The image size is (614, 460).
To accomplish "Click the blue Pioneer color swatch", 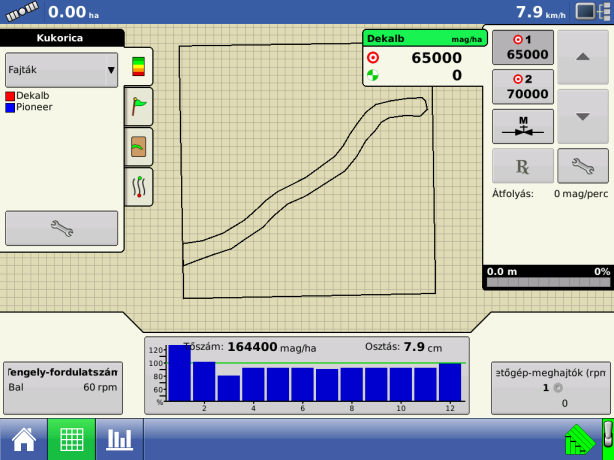I will pyautogui.click(x=10, y=108).
